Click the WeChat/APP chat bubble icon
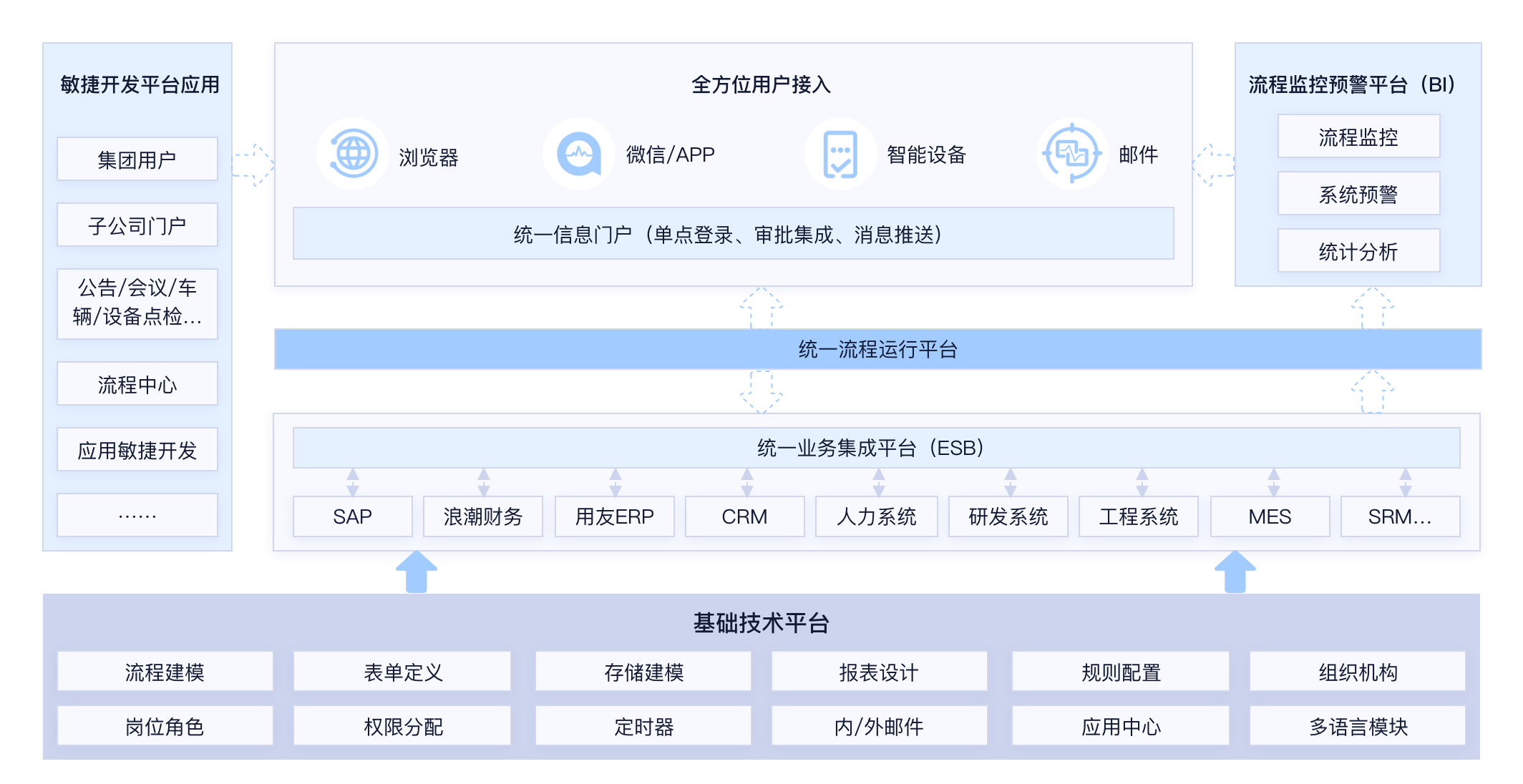This screenshot has width=1523, height=784. (x=579, y=153)
